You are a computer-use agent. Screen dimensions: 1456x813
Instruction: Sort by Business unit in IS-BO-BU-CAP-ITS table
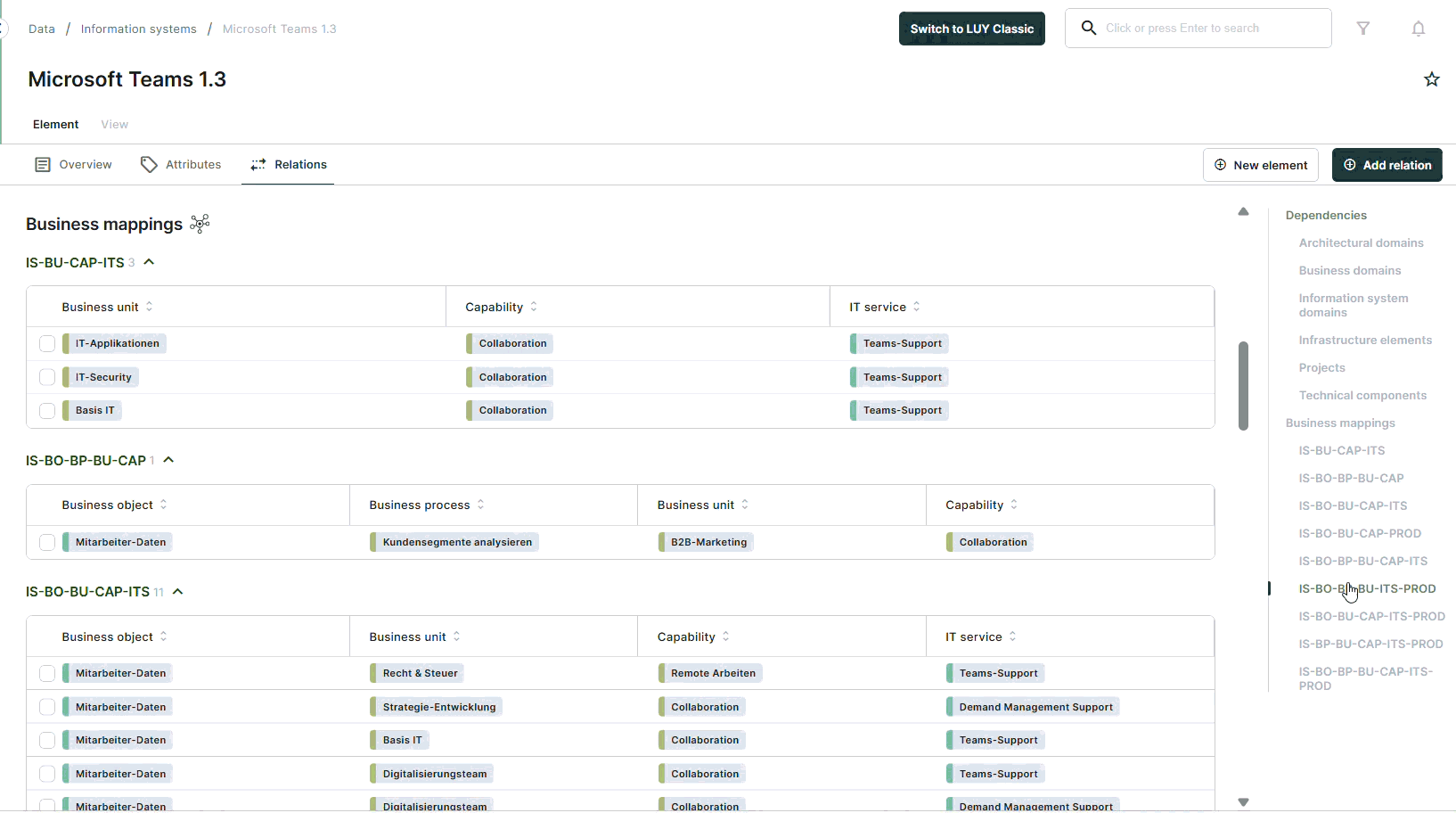coord(456,636)
